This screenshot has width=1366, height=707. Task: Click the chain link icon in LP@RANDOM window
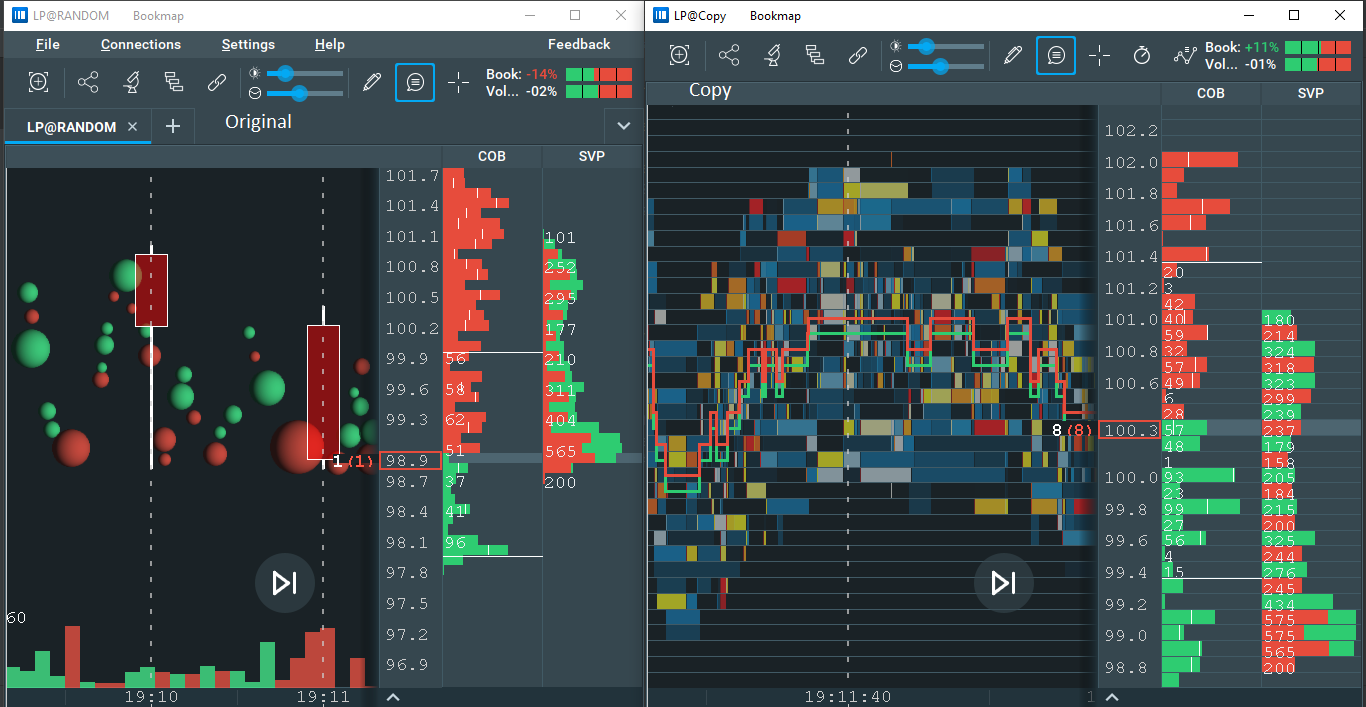[217, 82]
